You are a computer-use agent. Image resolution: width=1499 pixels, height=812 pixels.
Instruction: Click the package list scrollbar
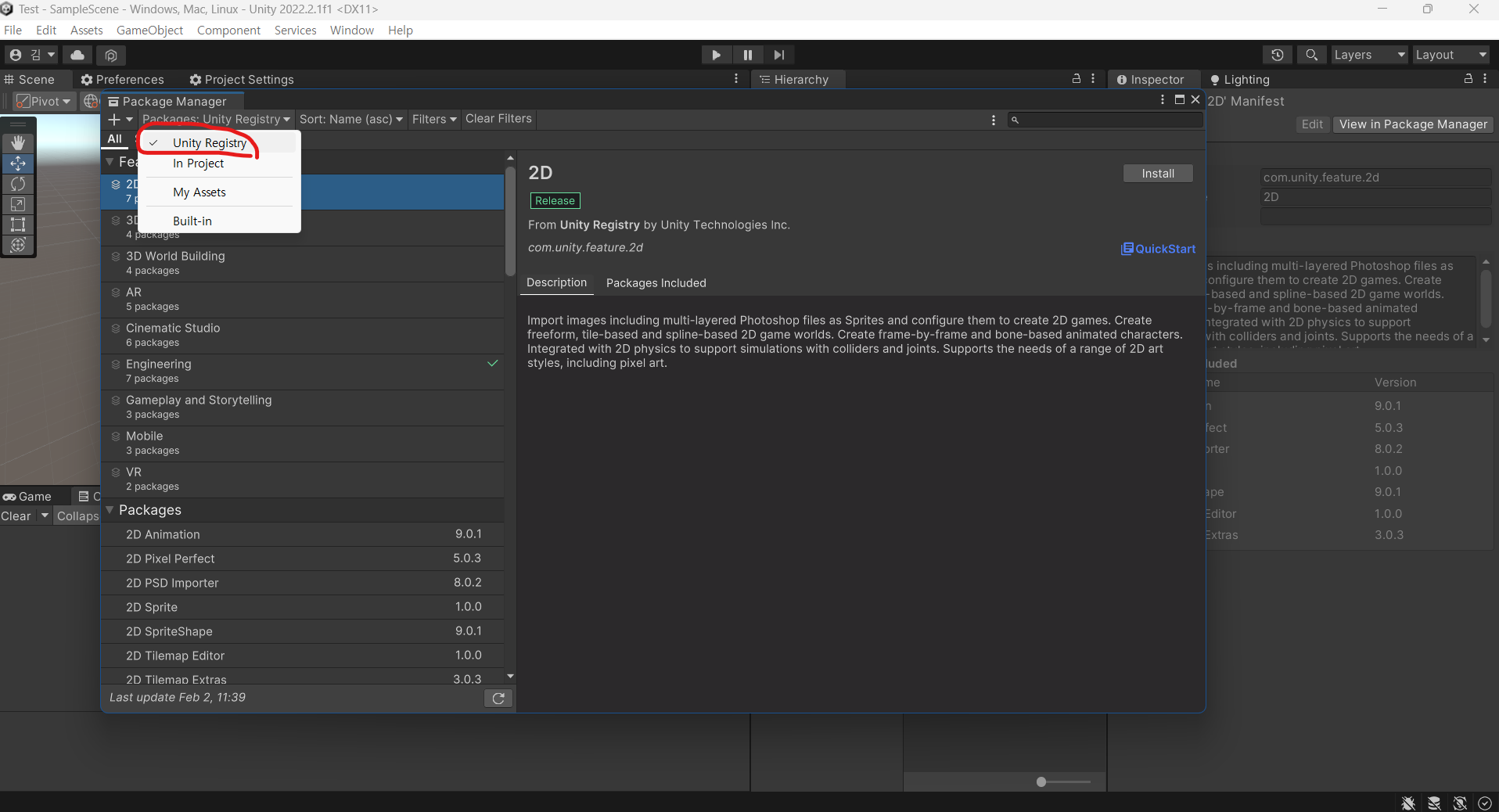[510, 221]
